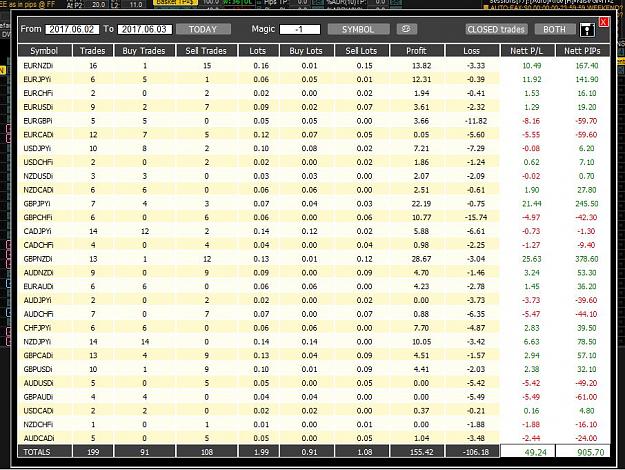Select the GBPNZDi symbol row
The image size is (625, 470).
pos(314,259)
